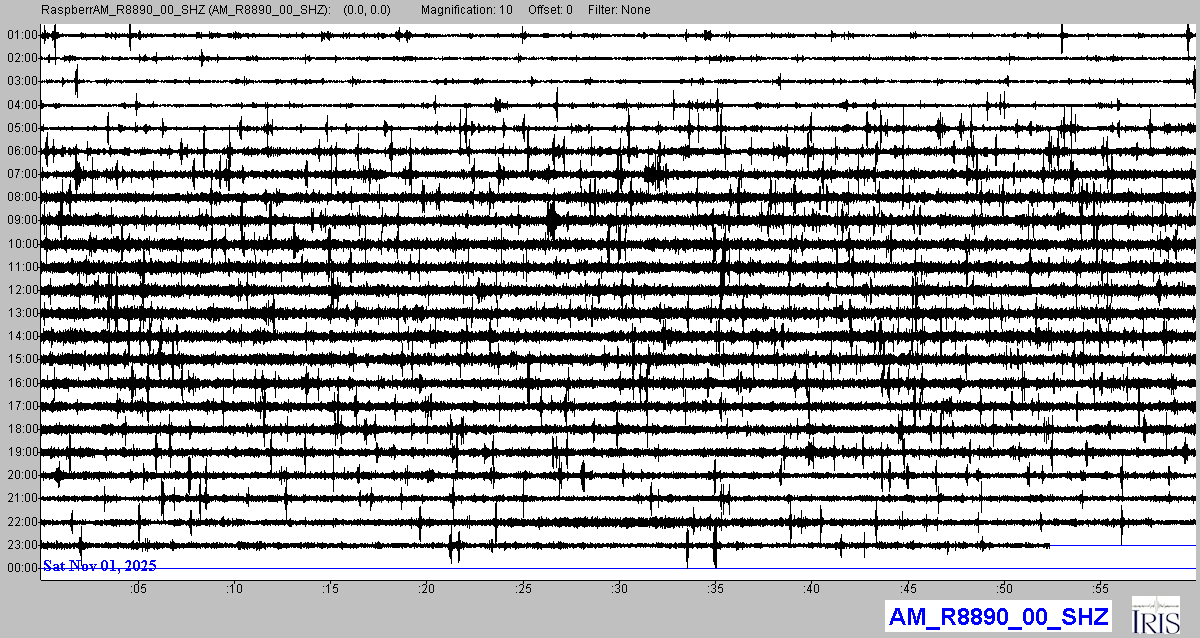Select the 20:00 hour trace label

[x=21, y=475]
